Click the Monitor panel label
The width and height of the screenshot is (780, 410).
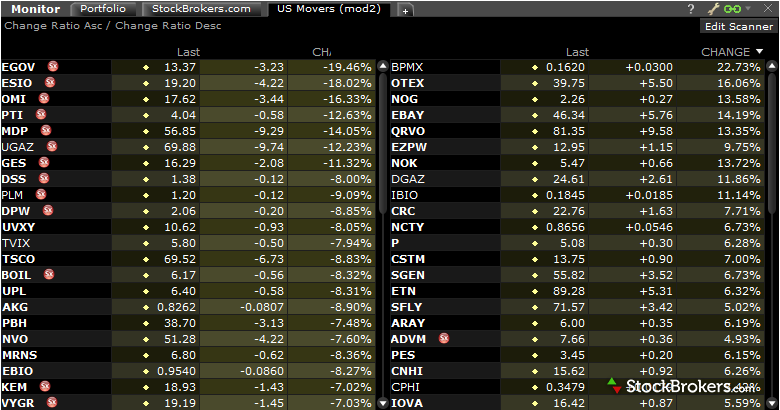coord(35,9)
